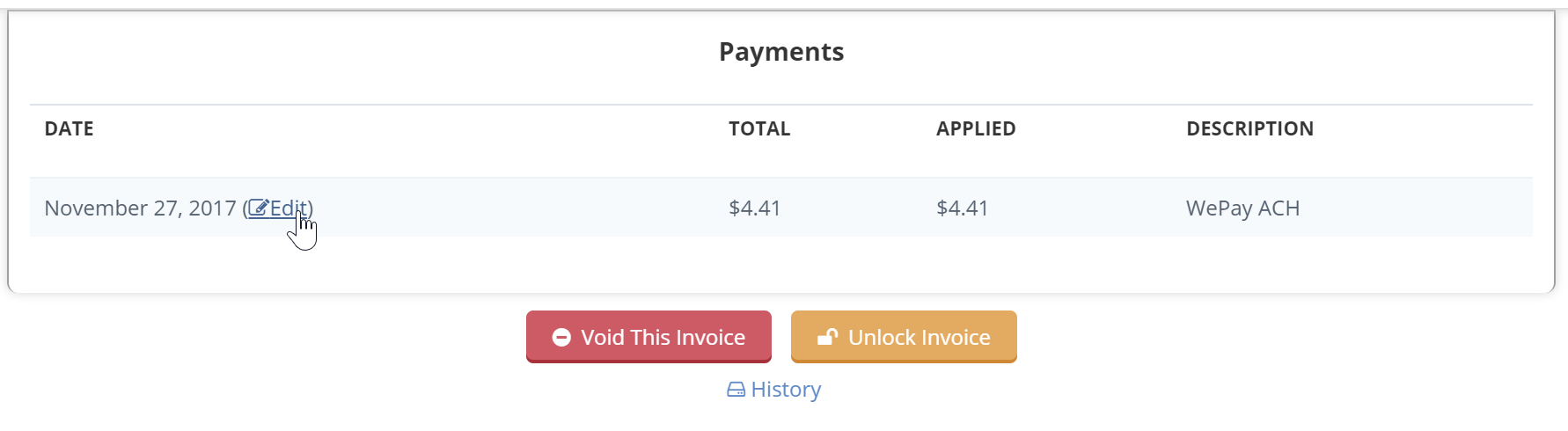Click the November 27, 2017 date text
Image resolution: width=1568 pixels, height=431 pixels.
click(x=140, y=208)
